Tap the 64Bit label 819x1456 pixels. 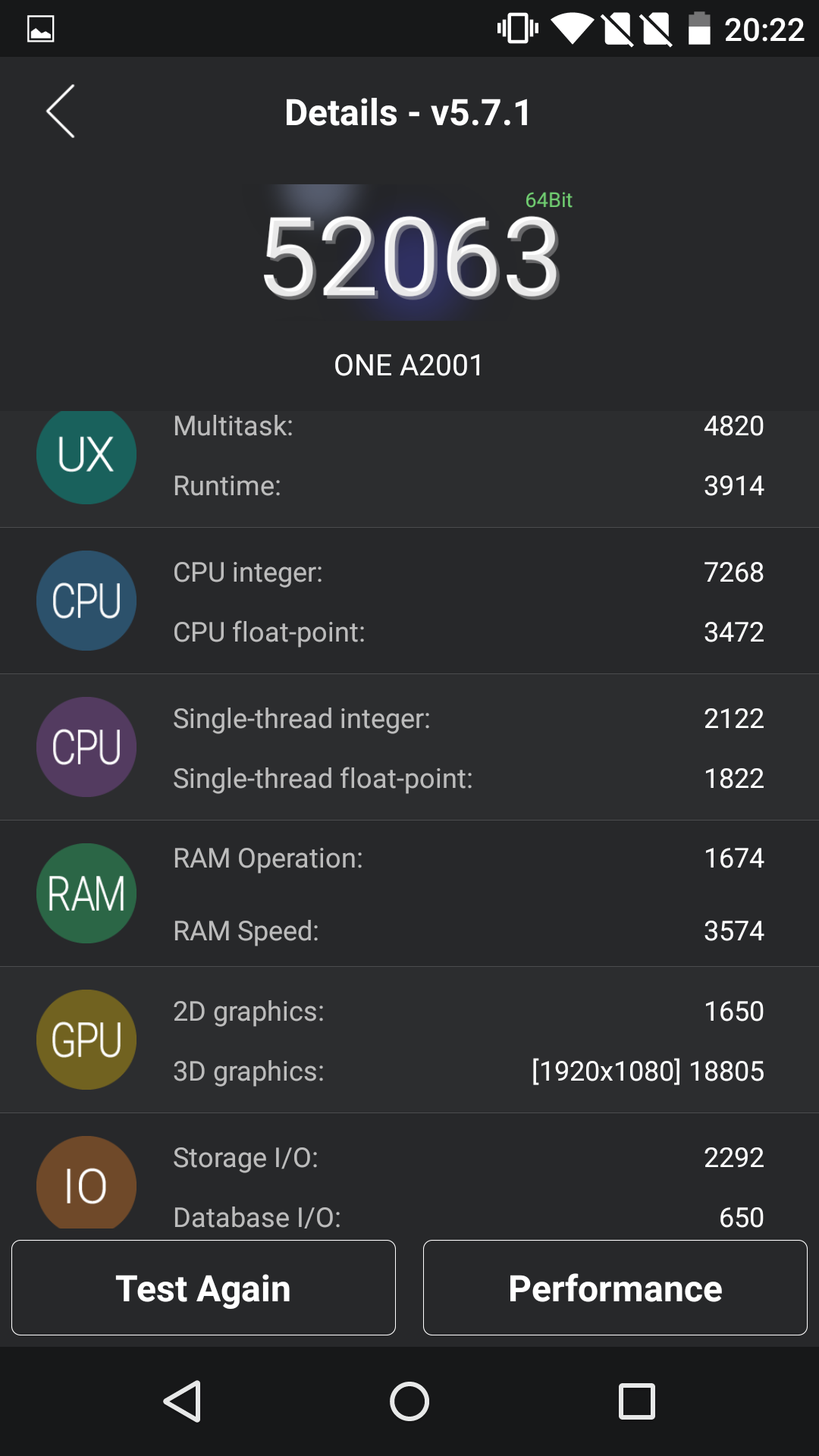point(548,200)
